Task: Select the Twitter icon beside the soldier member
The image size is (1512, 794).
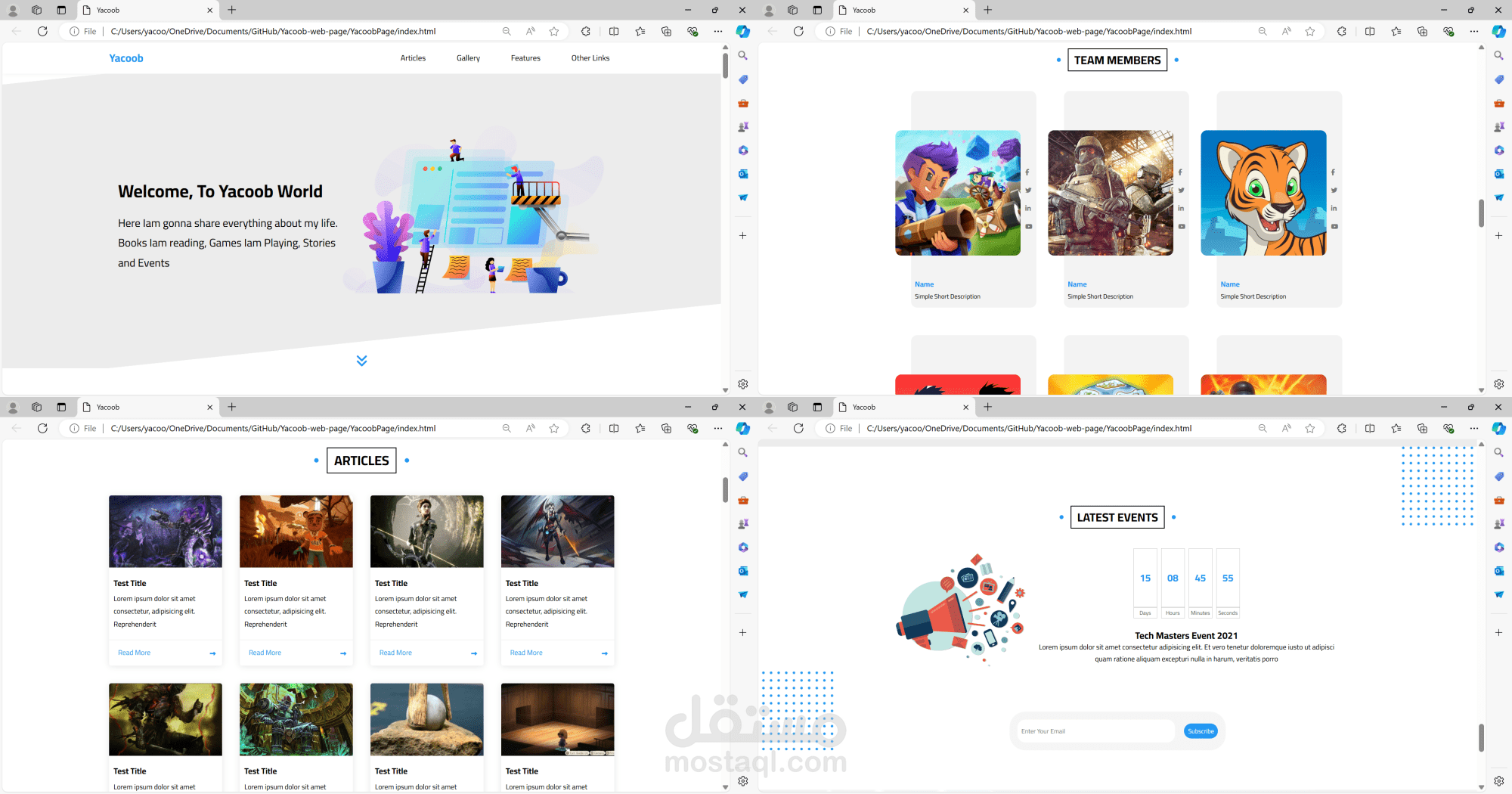Action: [x=1181, y=191]
